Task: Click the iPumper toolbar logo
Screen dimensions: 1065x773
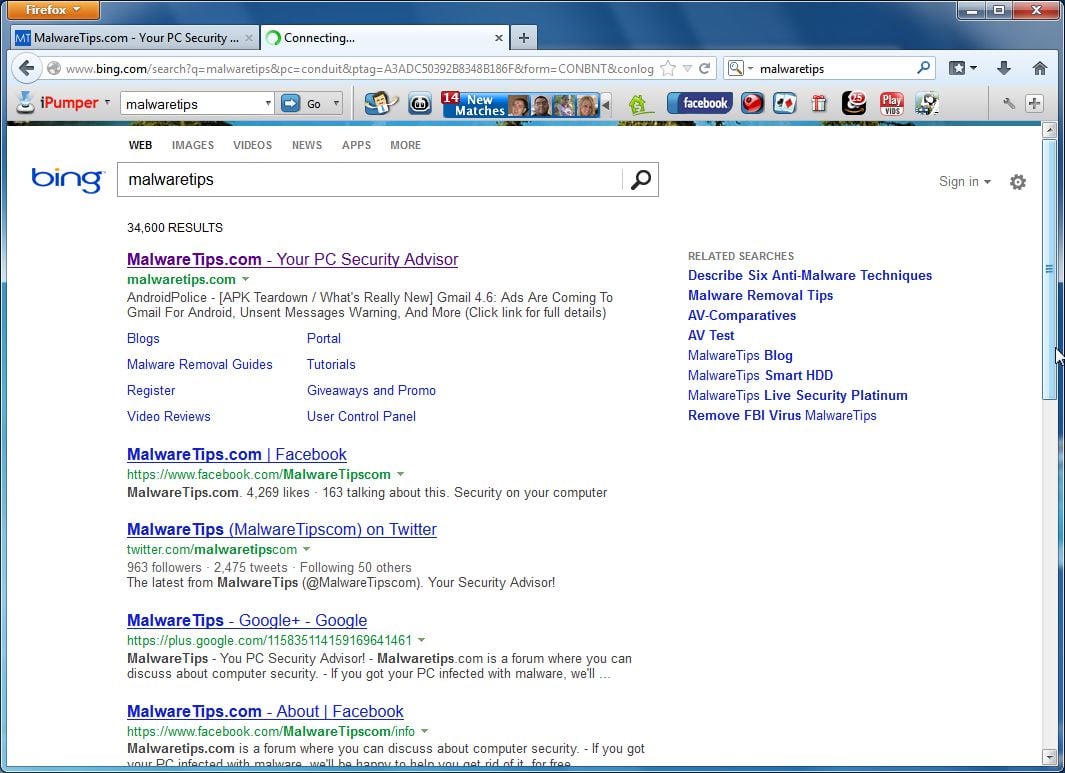Action: coord(57,103)
